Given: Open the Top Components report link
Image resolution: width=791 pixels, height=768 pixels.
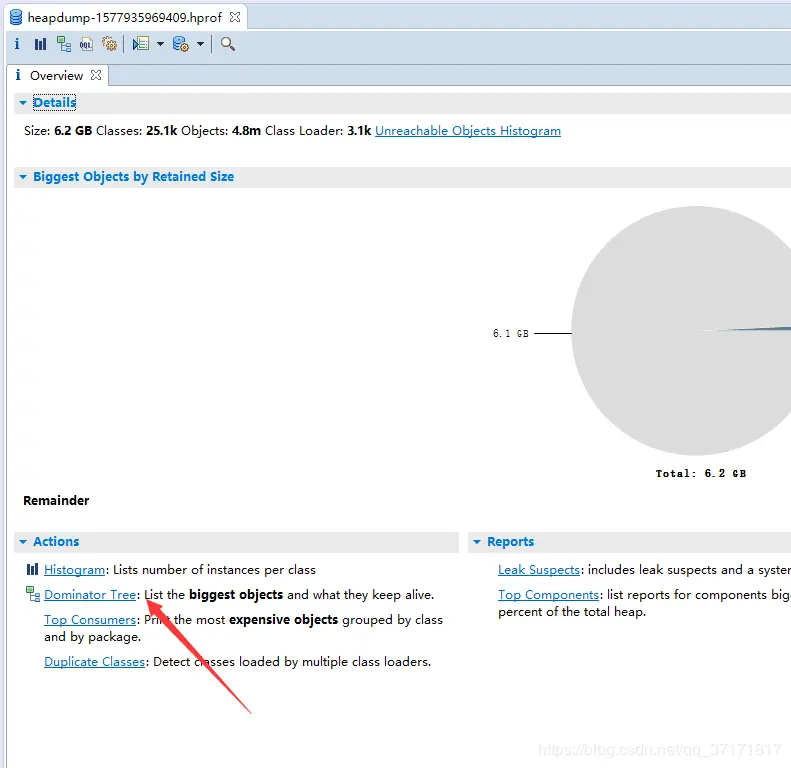Looking at the screenshot, I should pos(548,595).
